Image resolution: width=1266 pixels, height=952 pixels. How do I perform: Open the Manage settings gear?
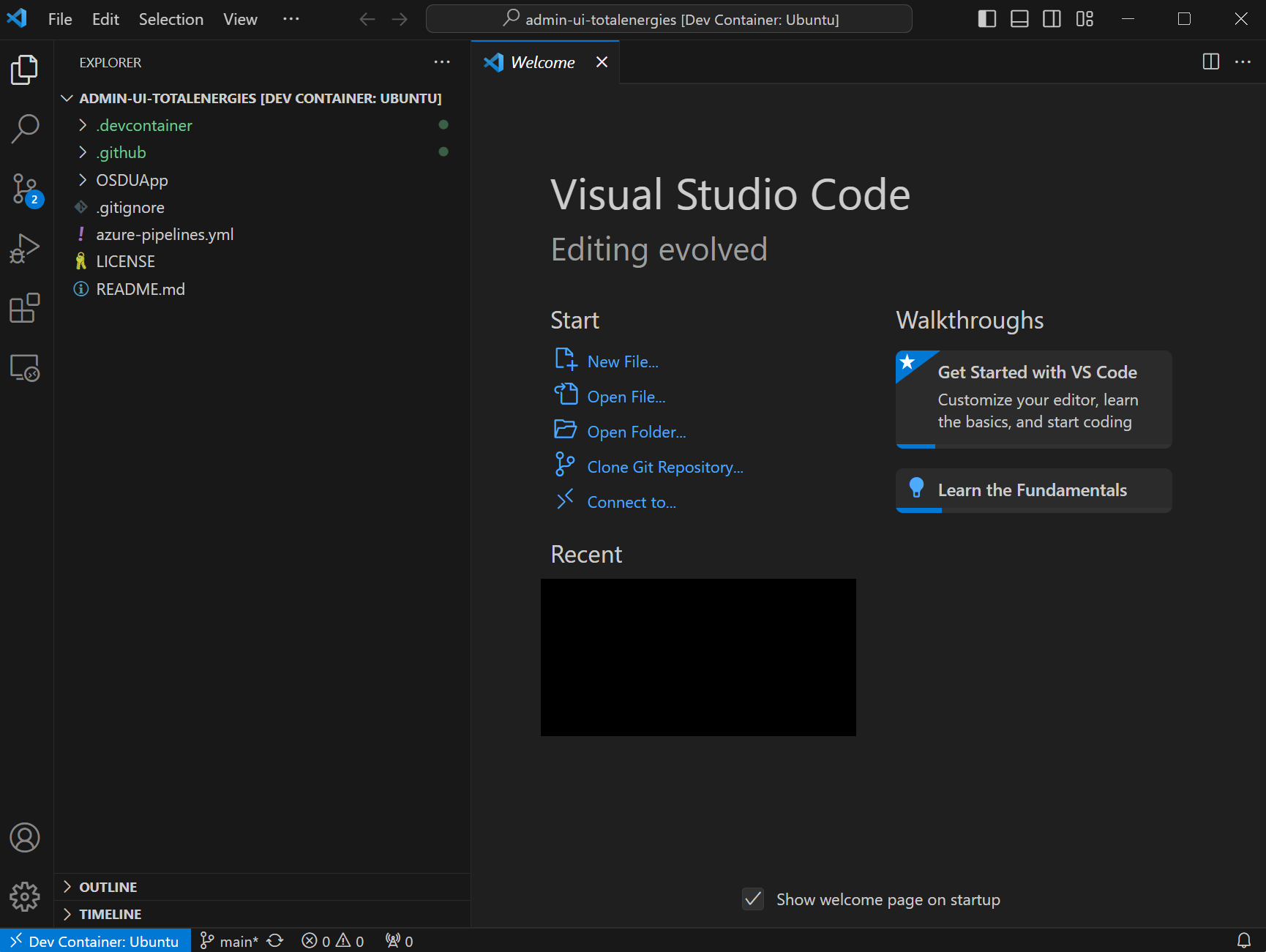tap(25, 897)
